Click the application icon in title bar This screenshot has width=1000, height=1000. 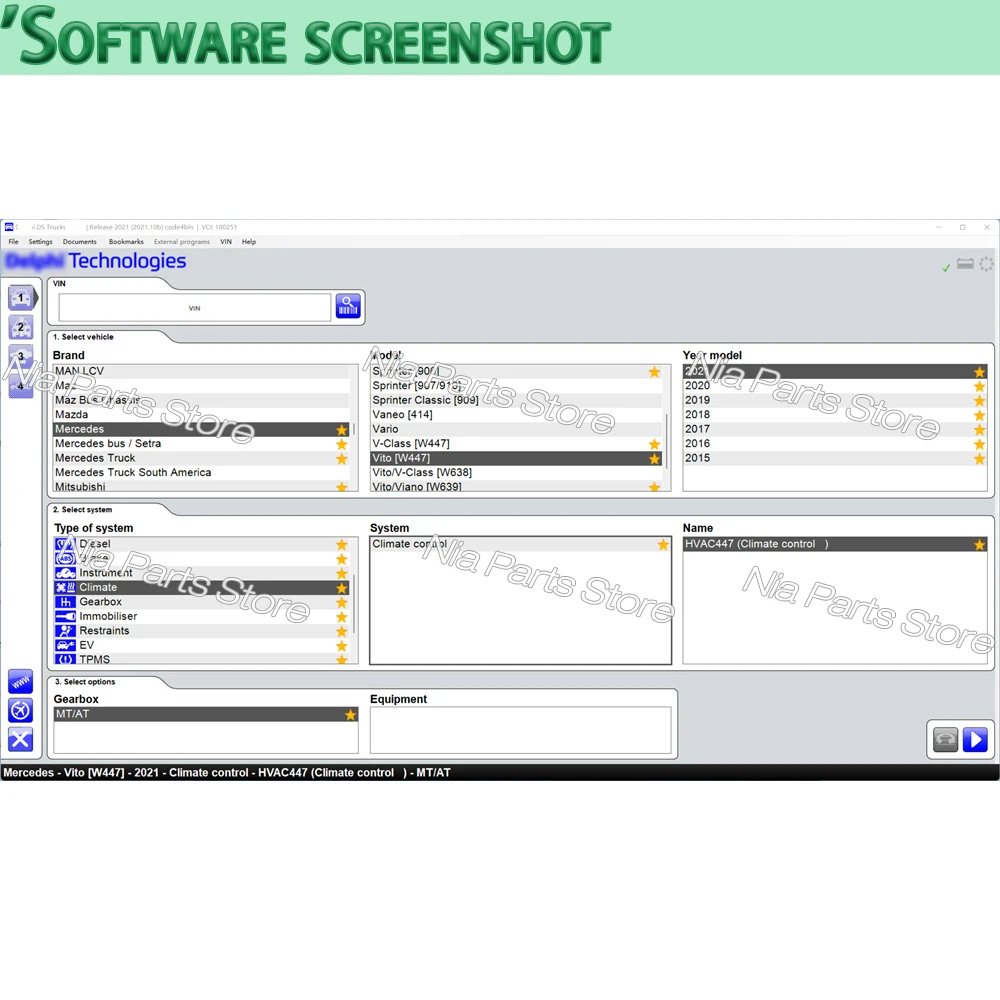point(9,227)
